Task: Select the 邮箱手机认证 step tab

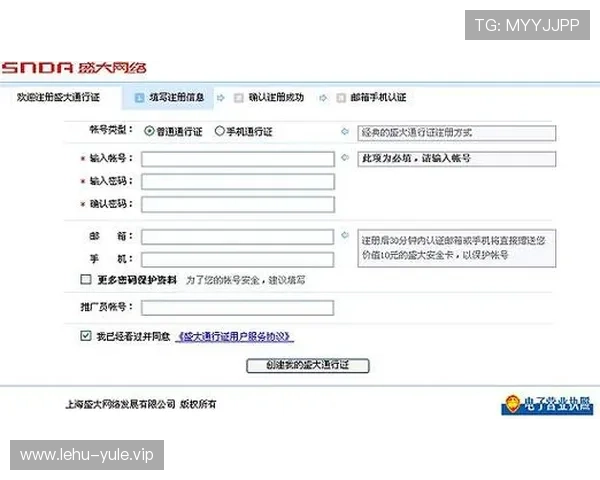Action: [371, 98]
